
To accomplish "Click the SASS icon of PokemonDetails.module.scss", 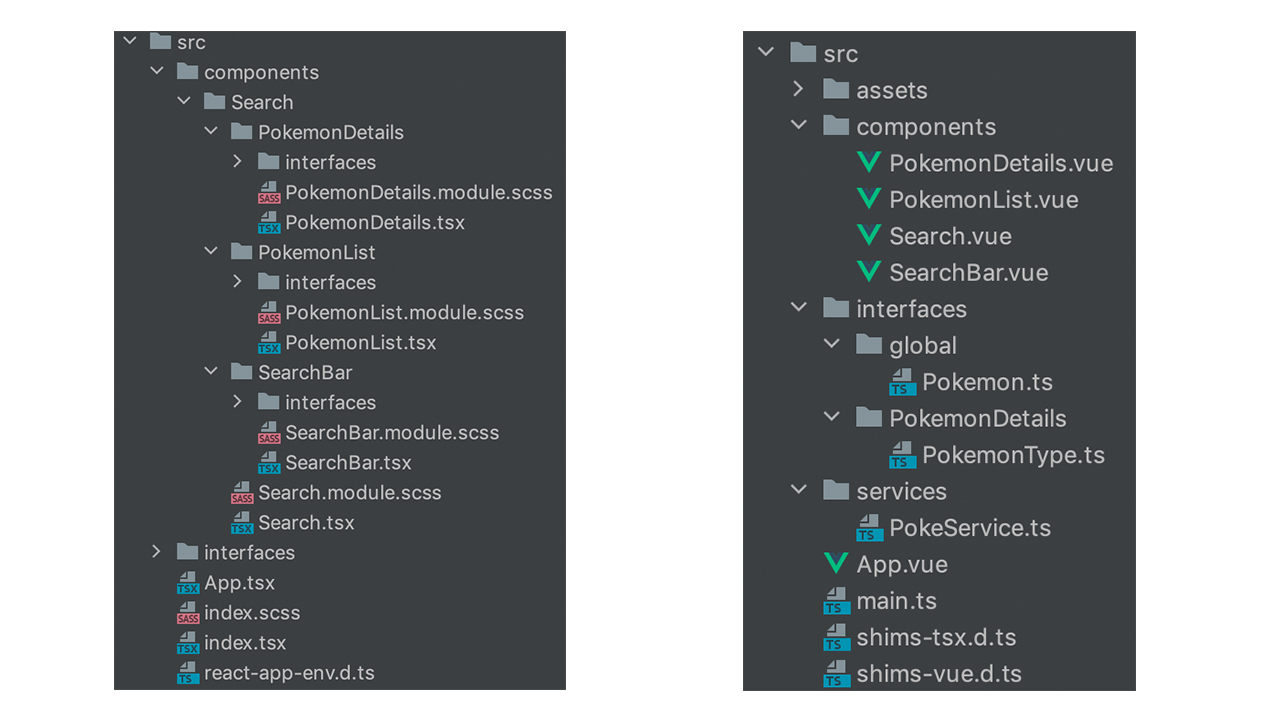I will point(269,193).
